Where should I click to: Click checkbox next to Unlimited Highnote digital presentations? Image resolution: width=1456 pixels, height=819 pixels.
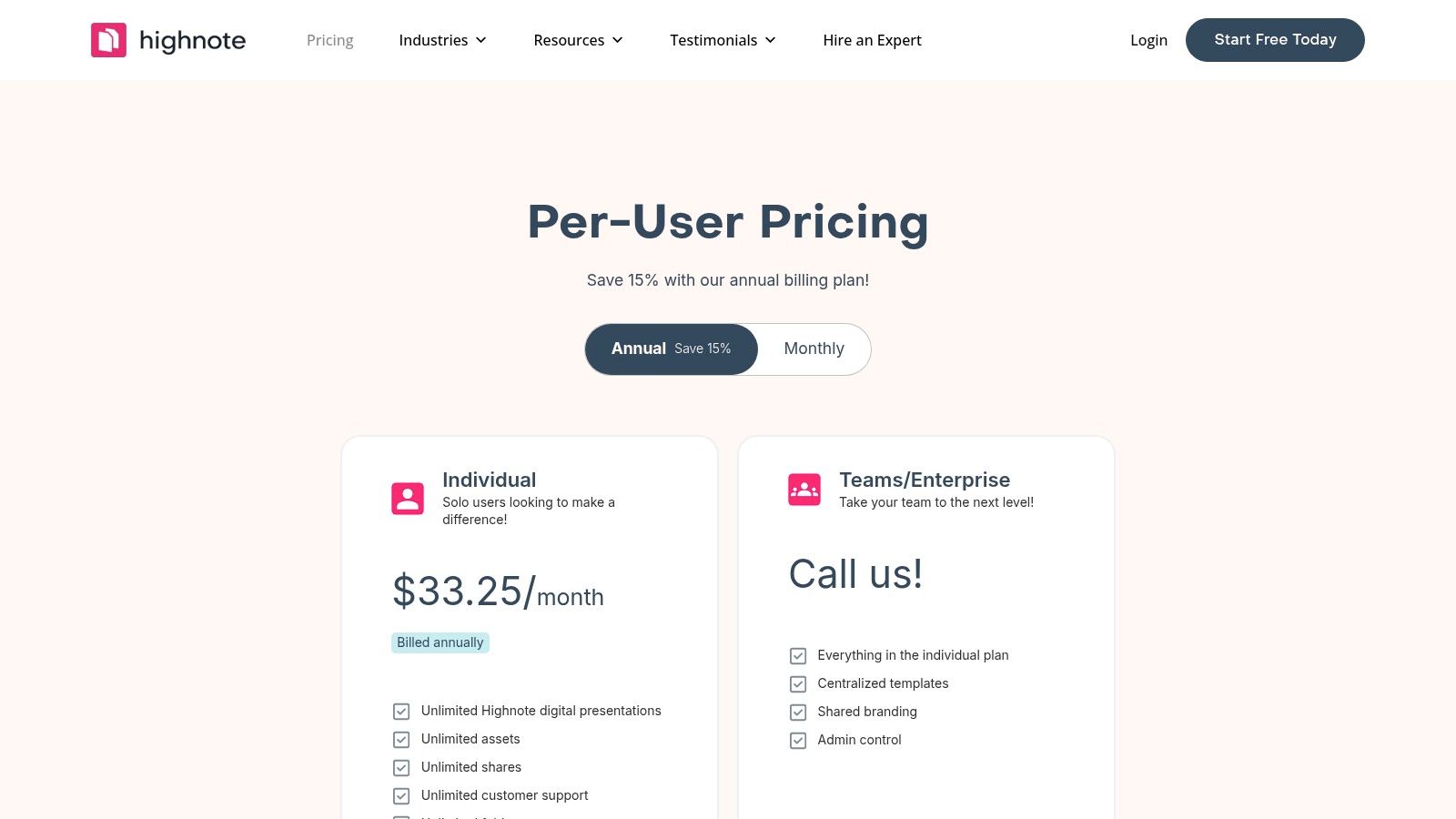[401, 712]
